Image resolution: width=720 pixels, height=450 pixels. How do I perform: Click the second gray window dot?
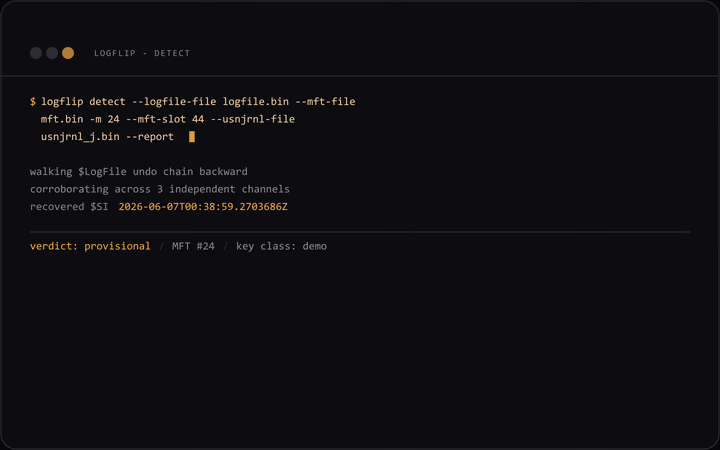tap(52, 53)
